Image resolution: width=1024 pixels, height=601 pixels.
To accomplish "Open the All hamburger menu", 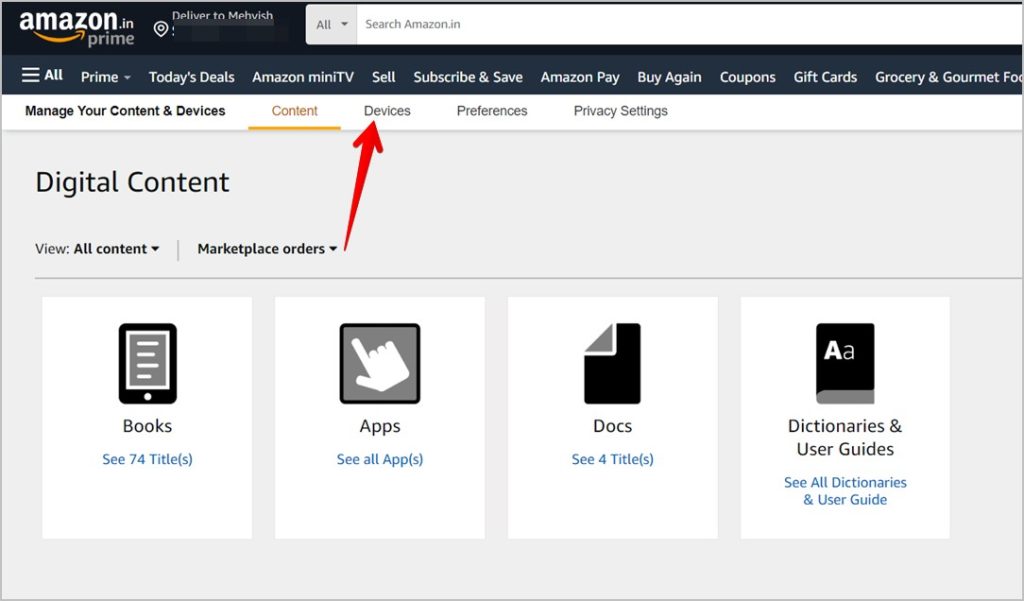I will [42, 75].
